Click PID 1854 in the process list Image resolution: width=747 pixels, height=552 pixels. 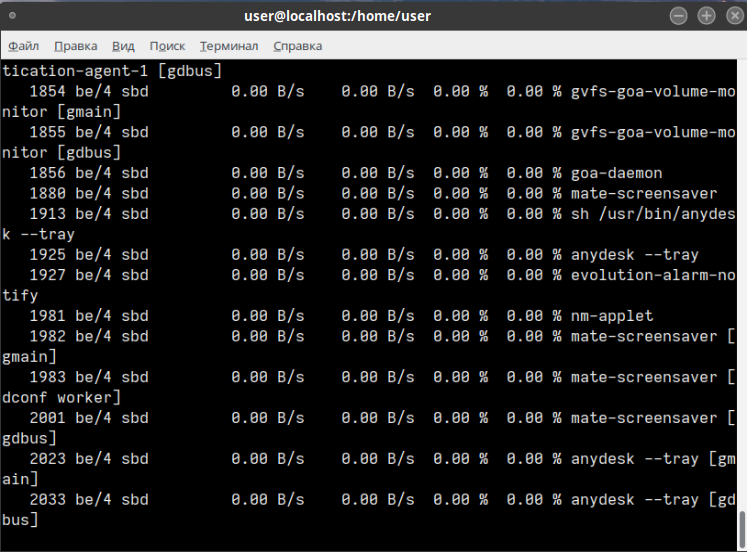[47, 92]
